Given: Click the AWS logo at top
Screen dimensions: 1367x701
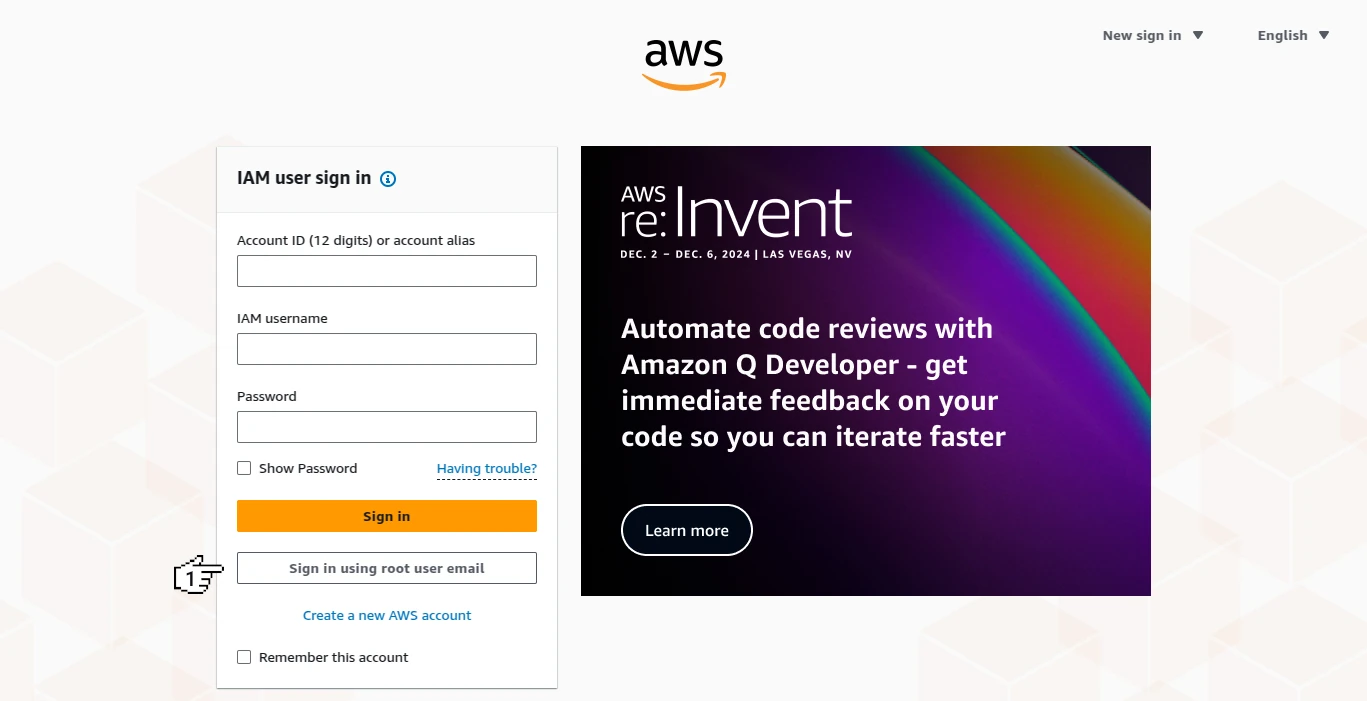Looking at the screenshot, I should [x=684, y=65].
